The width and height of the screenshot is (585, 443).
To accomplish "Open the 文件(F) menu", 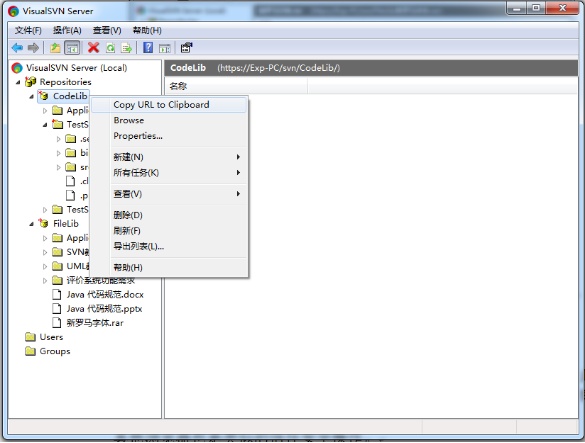I will [28, 30].
